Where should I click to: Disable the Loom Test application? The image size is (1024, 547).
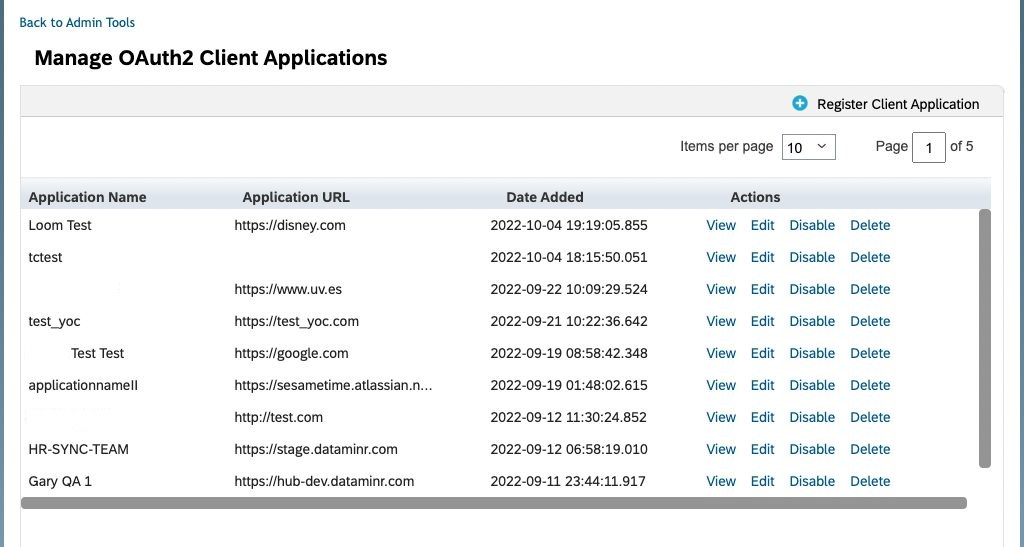(x=812, y=225)
